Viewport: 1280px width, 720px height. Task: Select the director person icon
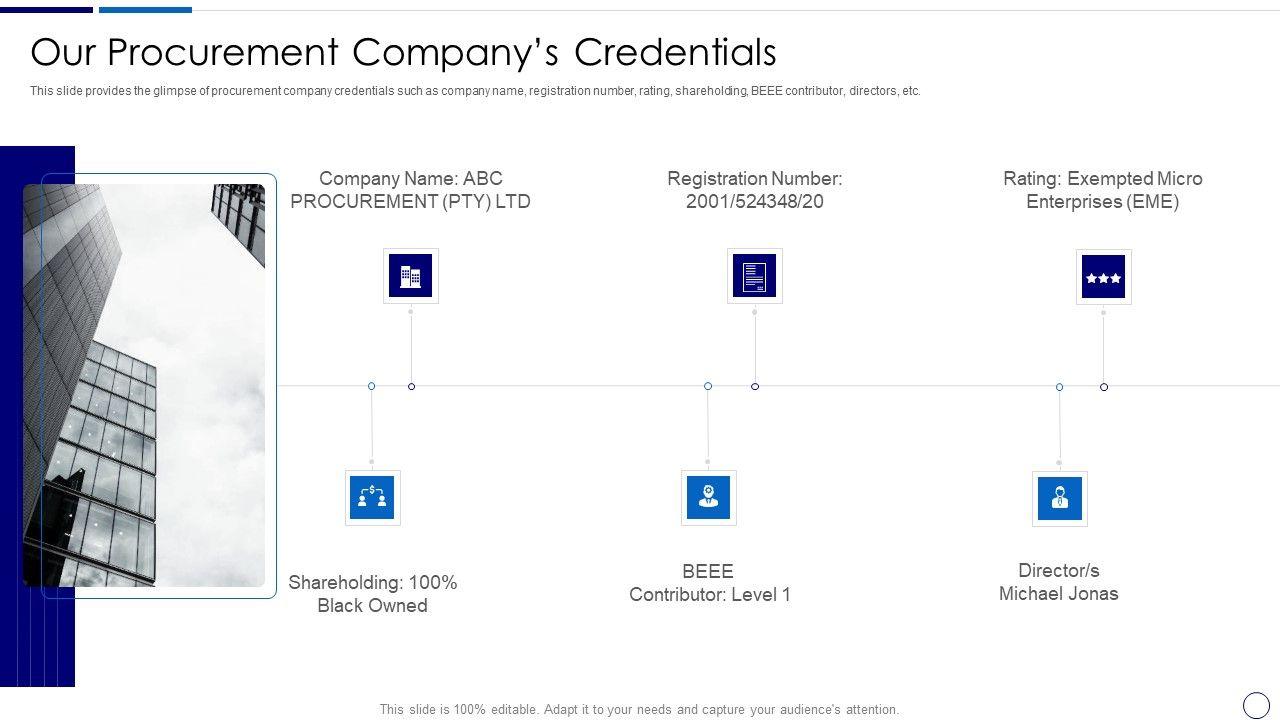coord(1060,499)
